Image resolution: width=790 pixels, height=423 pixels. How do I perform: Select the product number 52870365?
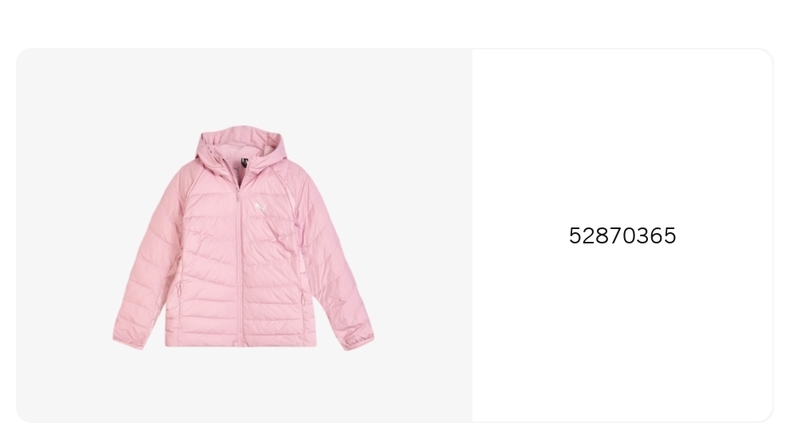coord(622,236)
